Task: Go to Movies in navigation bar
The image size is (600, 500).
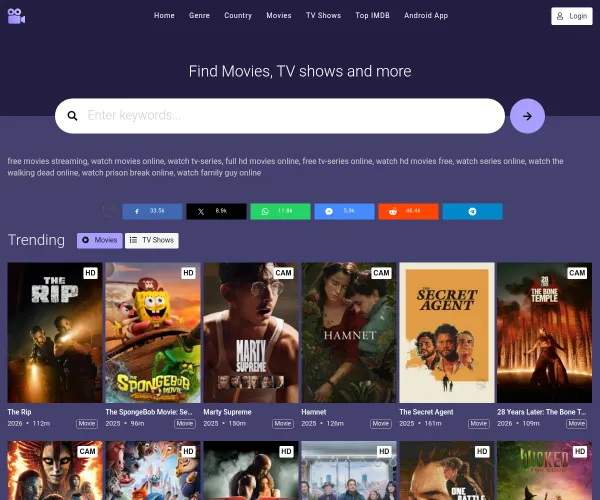Action: coord(279,16)
